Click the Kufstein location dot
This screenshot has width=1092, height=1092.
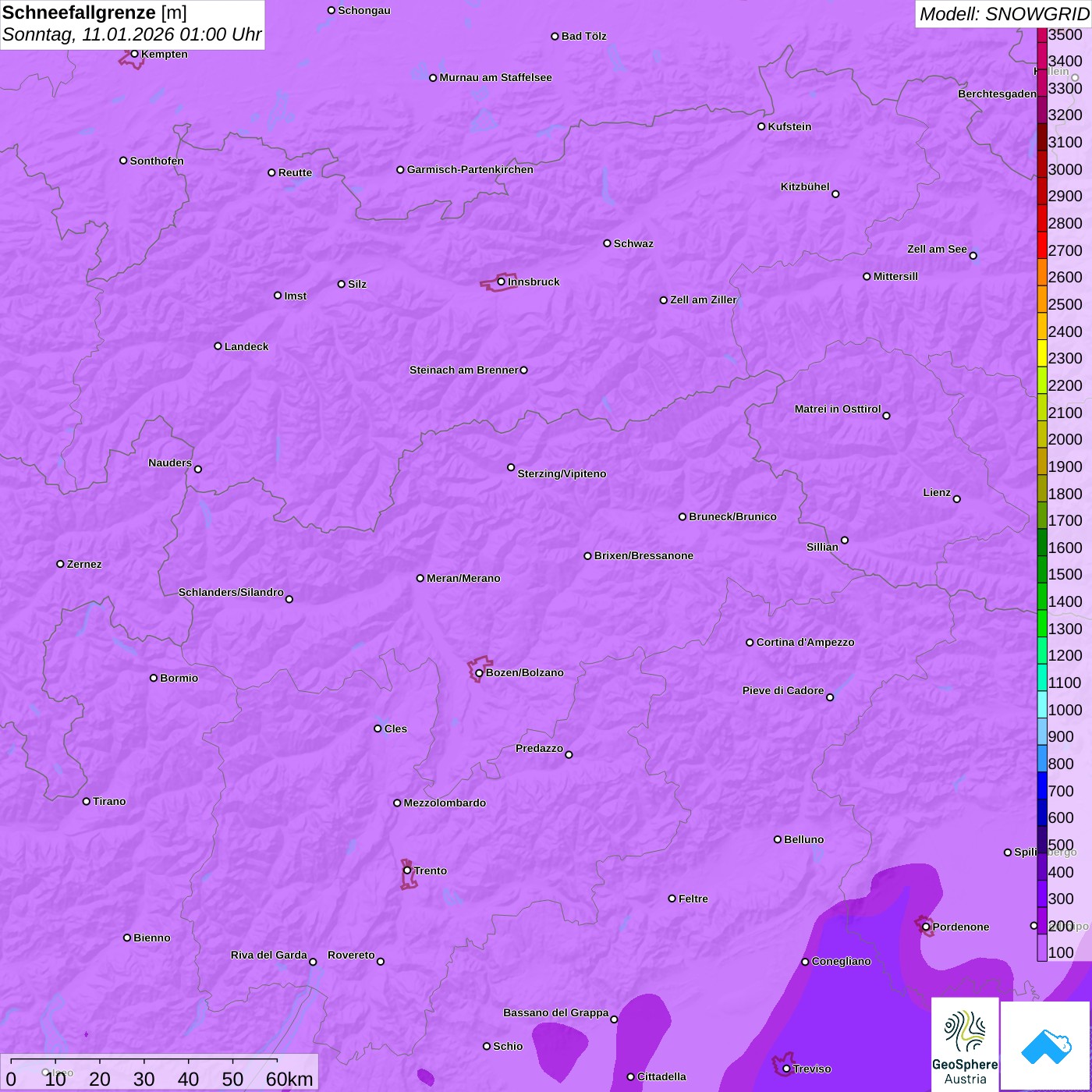tap(761, 126)
